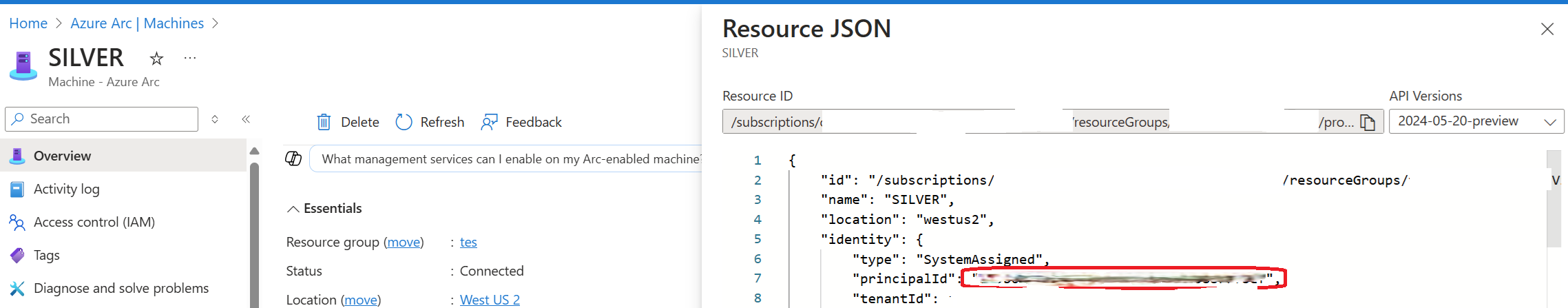Open Overview menu item
Image resolution: width=1568 pixels, height=308 pixels.
point(123,156)
